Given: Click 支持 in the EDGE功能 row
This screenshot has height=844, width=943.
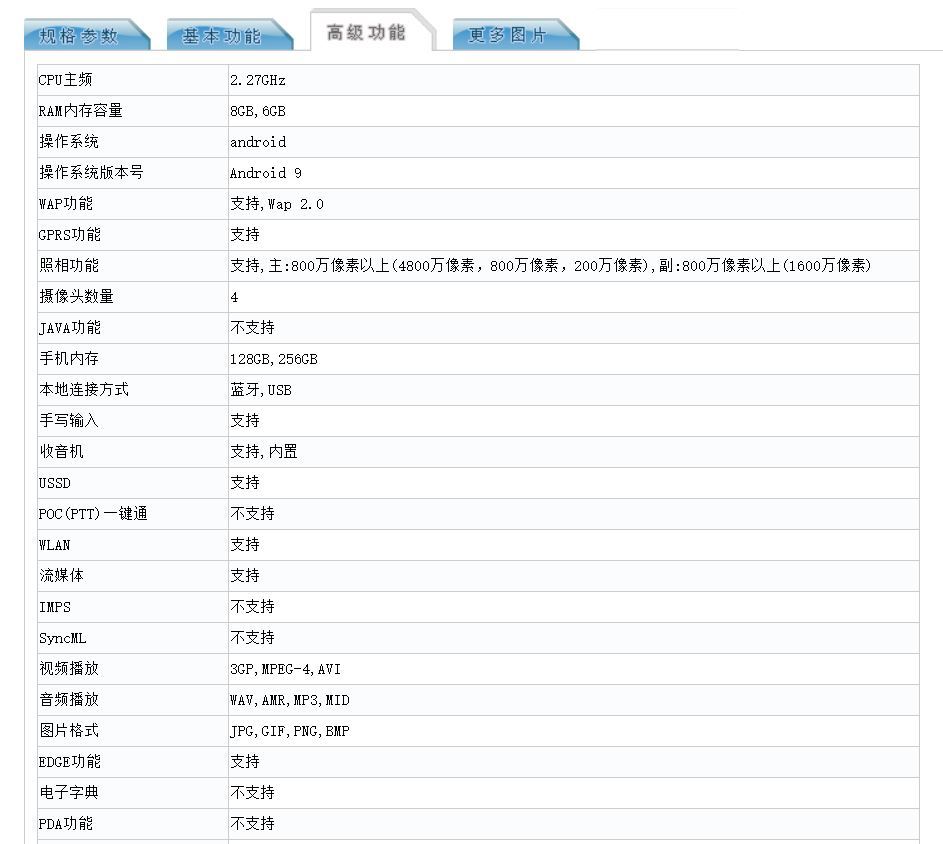Looking at the screenshot, I should [x=245, y=762].
